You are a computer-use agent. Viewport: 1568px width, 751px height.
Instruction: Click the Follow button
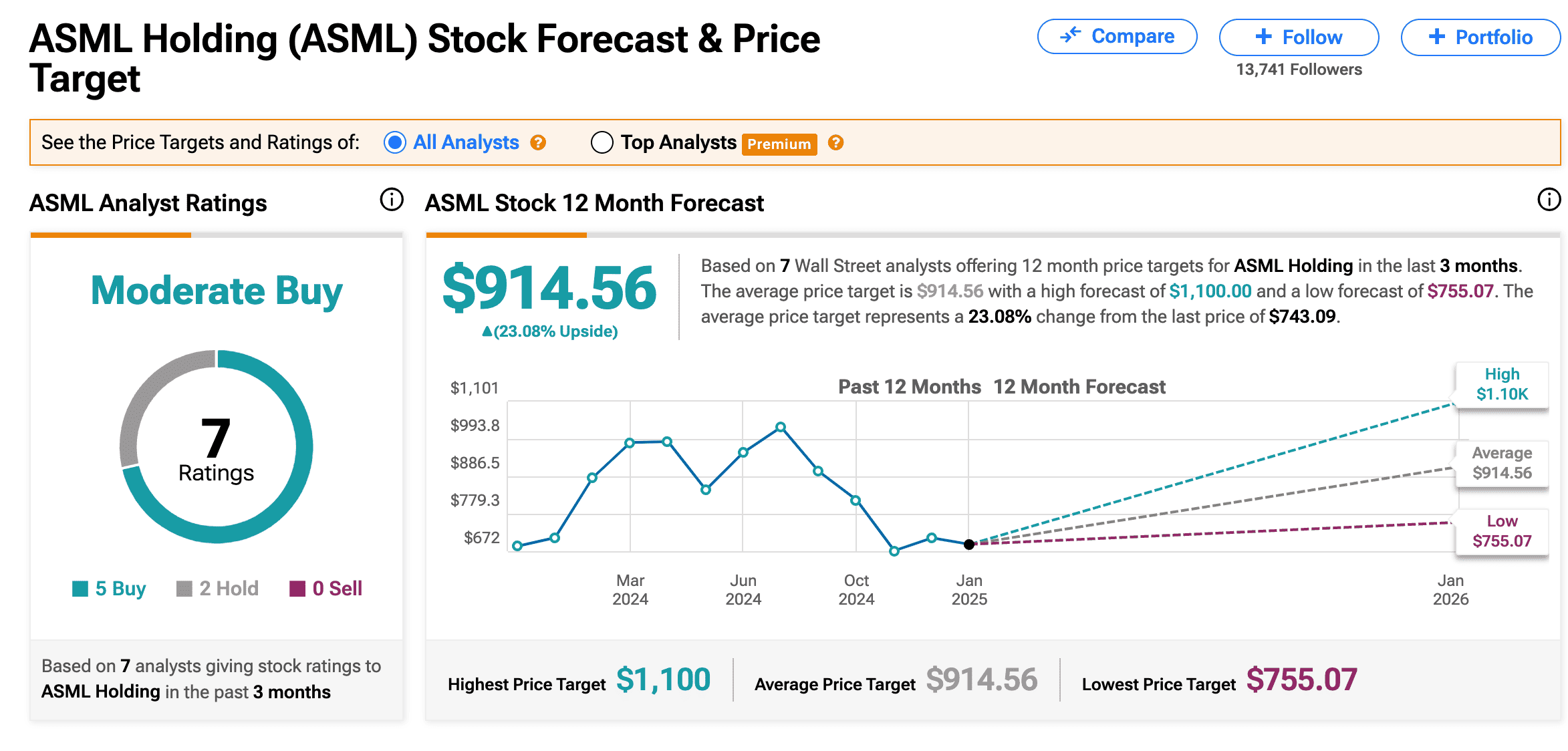(x=1299, y=37)
